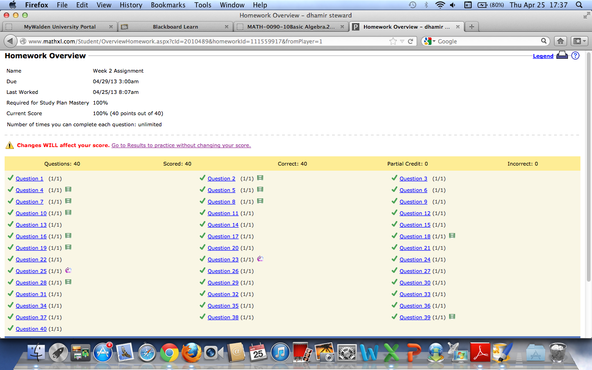Screen dimensions: 592x370
Task: Reload the page with the refresh icon
Action: [x=410, y=41]
